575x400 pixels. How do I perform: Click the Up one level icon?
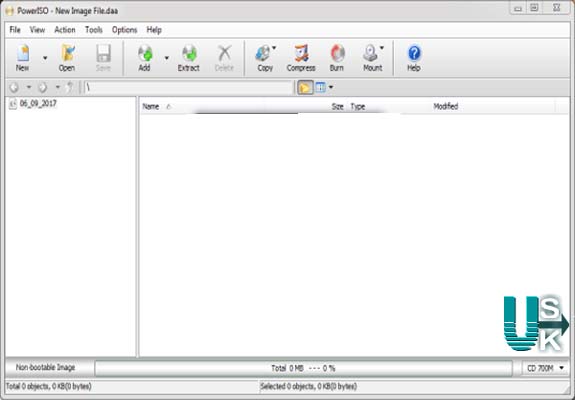point(70,87)
